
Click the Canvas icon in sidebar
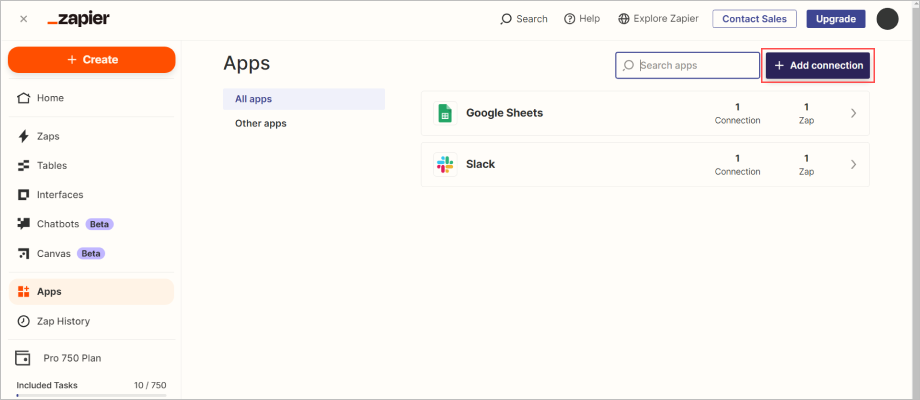point(23,253)
